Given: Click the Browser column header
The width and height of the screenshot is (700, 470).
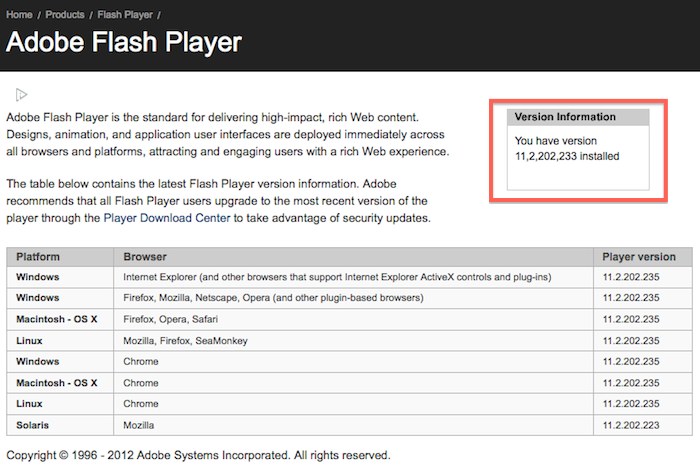Looking at the screenshot, I should click(145, 257).
